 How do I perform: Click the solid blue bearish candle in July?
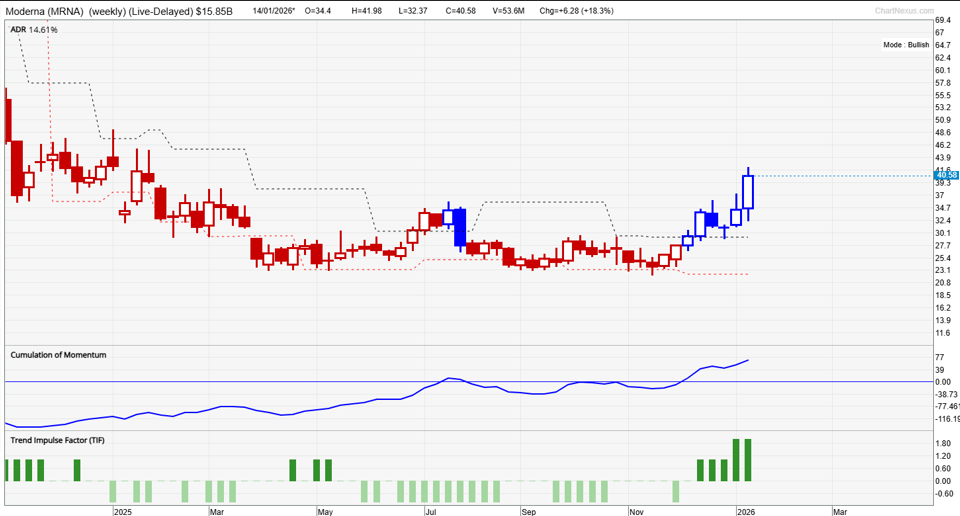coord(460,228)
